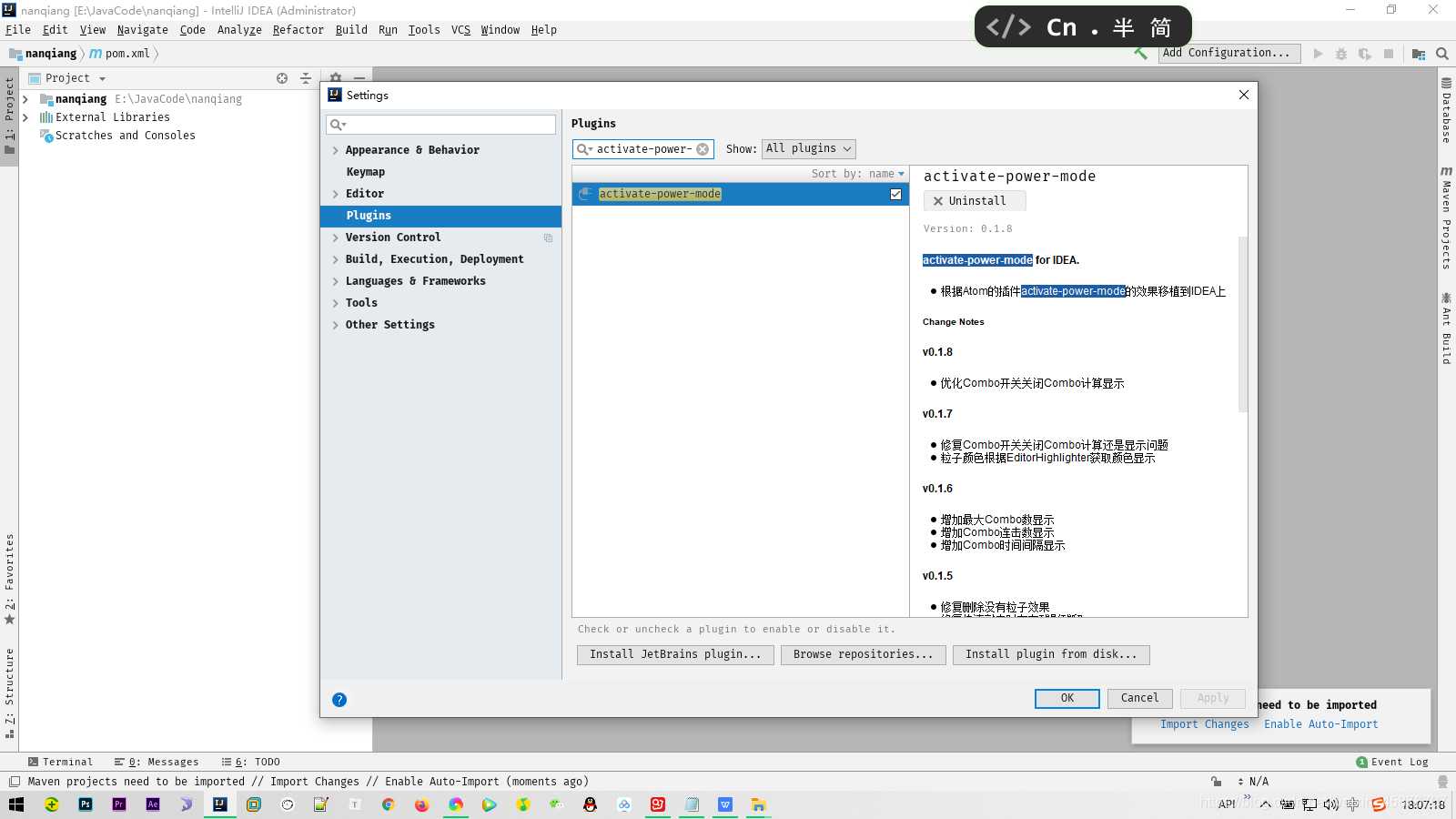Image resolution: width=1456 pixels, height=819 pixels.
Task: Expand the nanqiang project tree node
Action: tap(25, 99)
